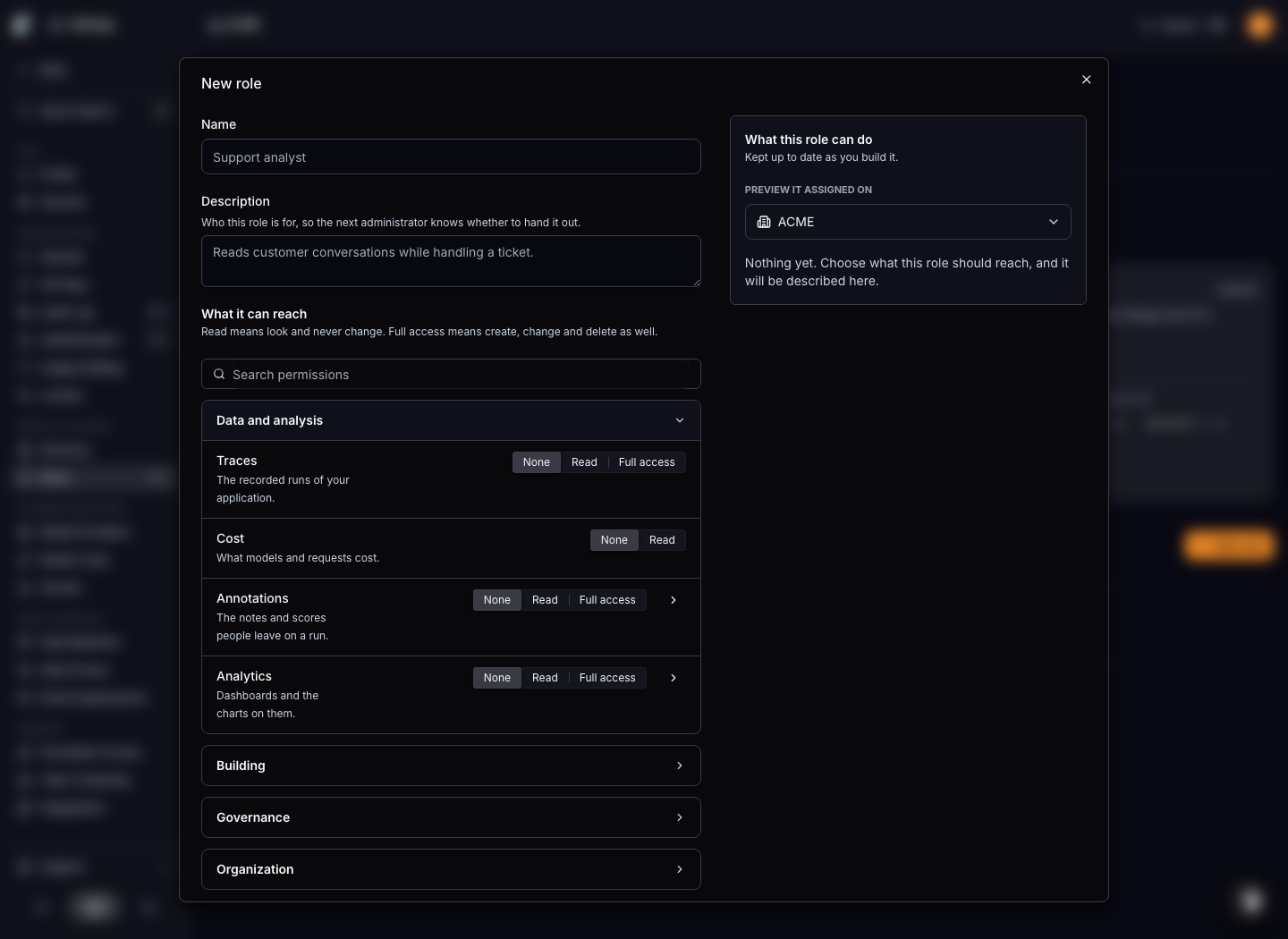This screenshot has height=939, width=1288.
Task: Expand the Analytics row chevron
Action: click(674, 678)
